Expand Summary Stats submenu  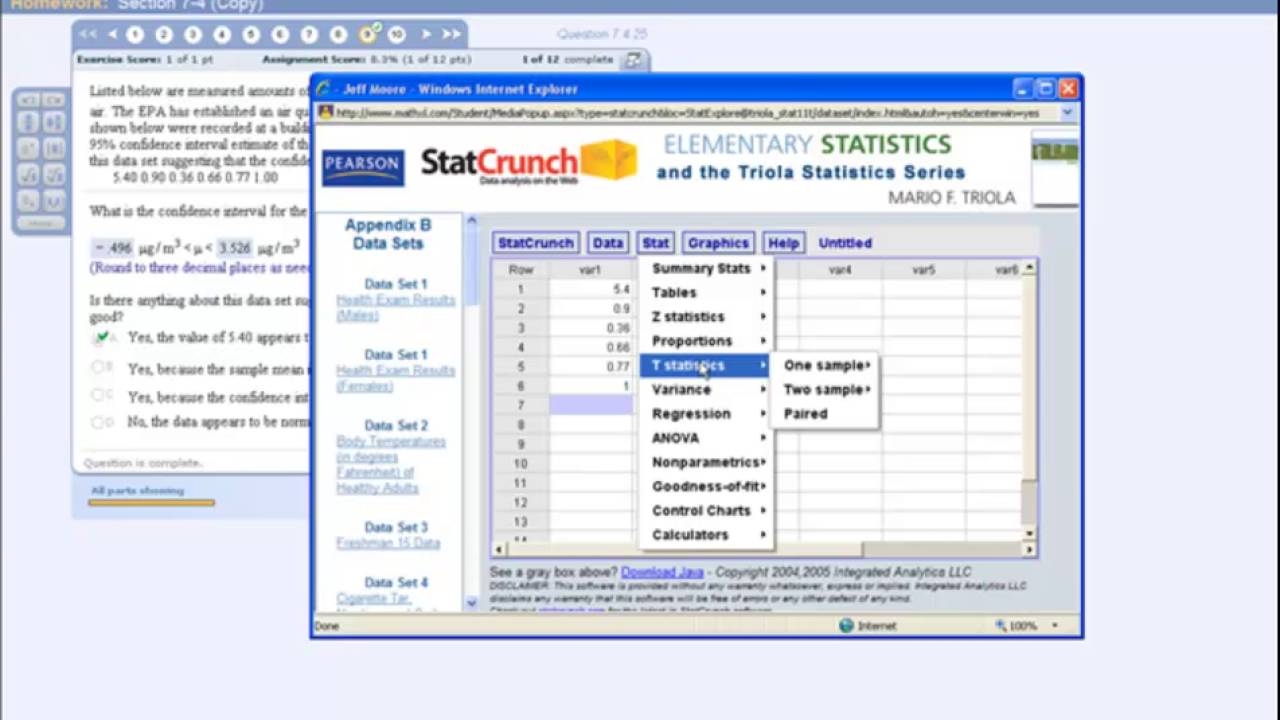(x=706, y=269)
